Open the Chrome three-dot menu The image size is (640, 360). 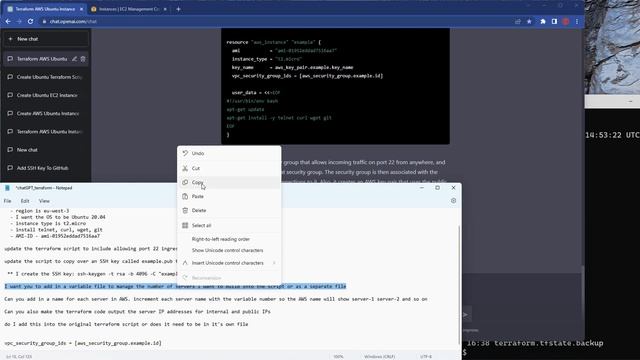(x=577, y=21)
